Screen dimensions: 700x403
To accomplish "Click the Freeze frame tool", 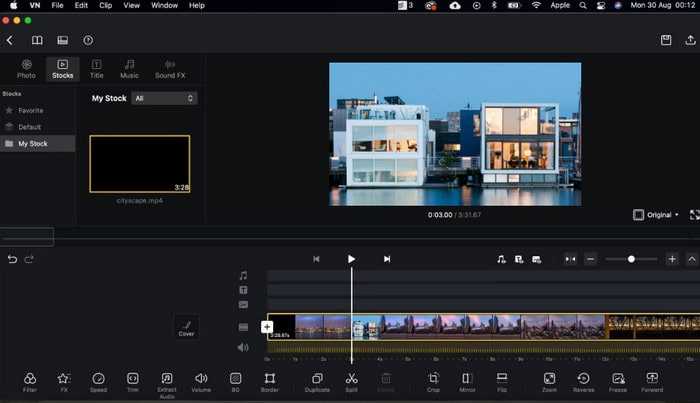I will tap(618, 382).
